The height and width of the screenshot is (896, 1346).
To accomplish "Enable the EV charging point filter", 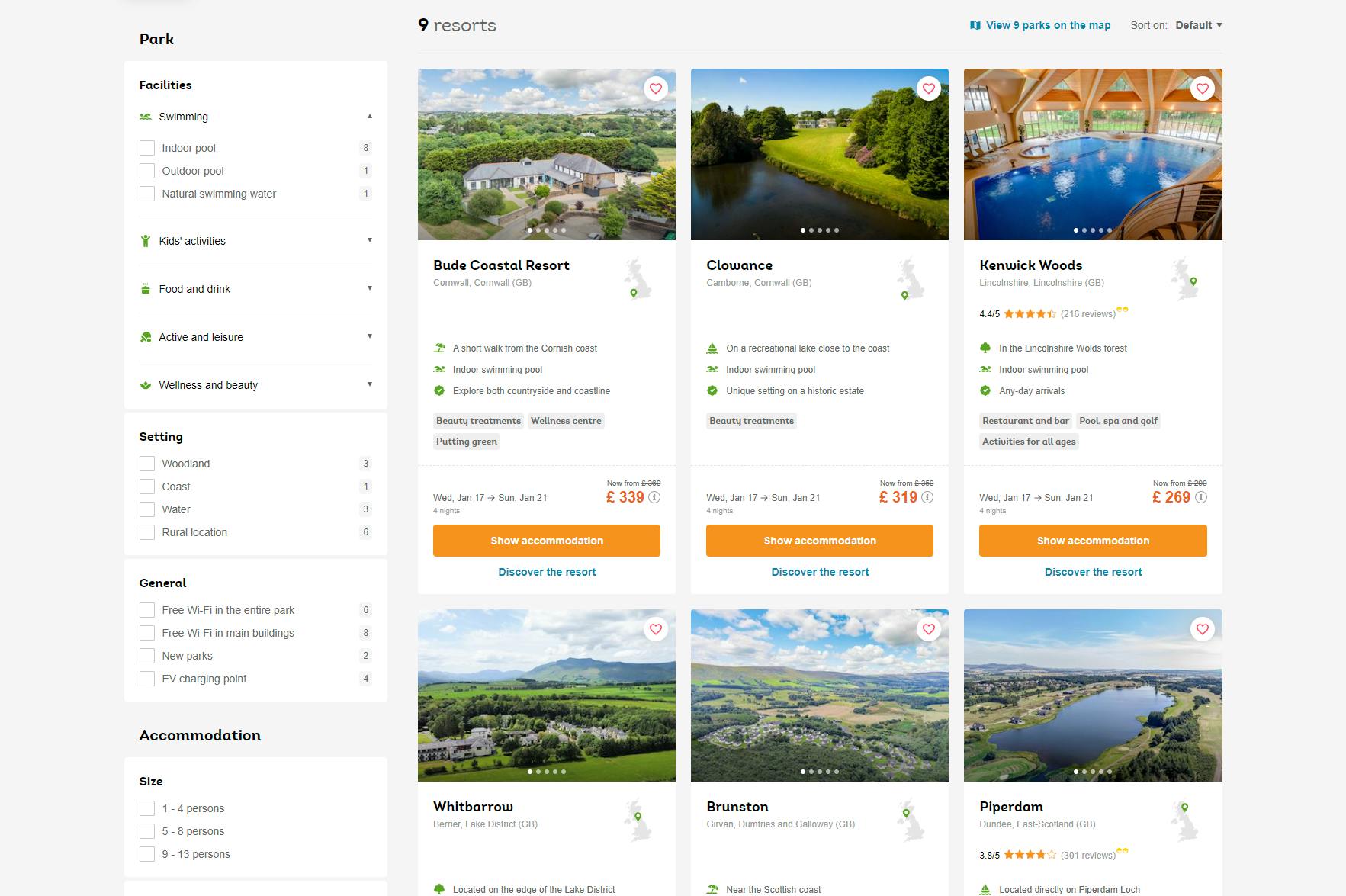I will coord(147,679).
